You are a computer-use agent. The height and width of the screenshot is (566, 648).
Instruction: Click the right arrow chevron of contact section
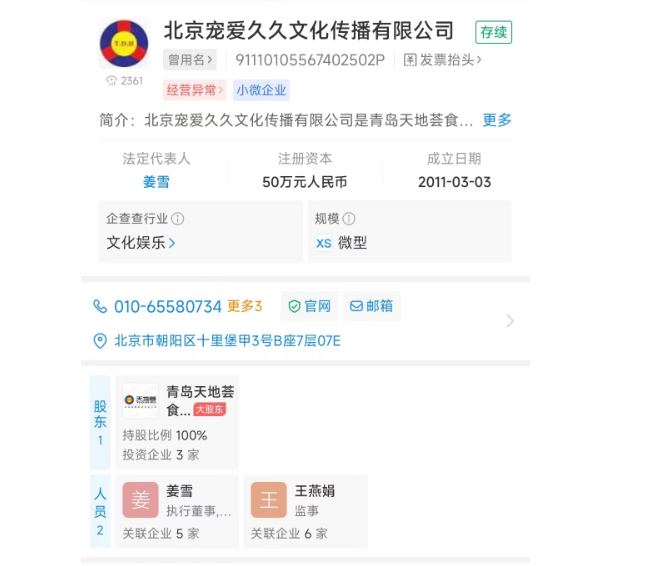(510, 321)
